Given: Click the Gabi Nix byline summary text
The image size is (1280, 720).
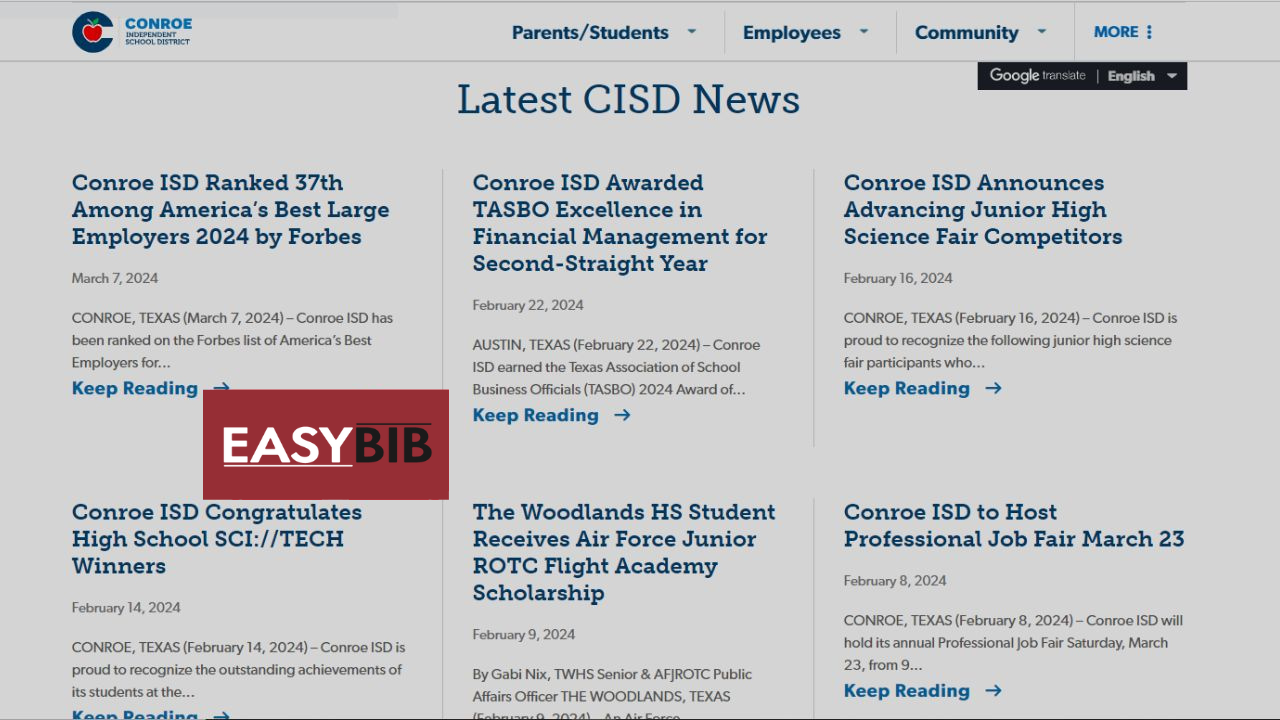Looking at the screenshot, I should pyautogui.click(x=612, y=693).
